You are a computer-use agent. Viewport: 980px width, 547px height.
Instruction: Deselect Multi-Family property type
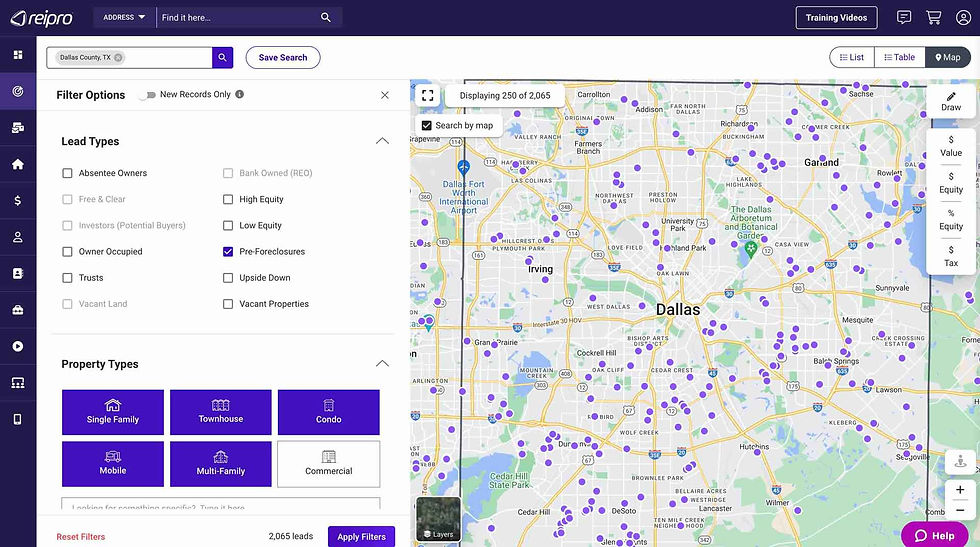pos(221,464)
